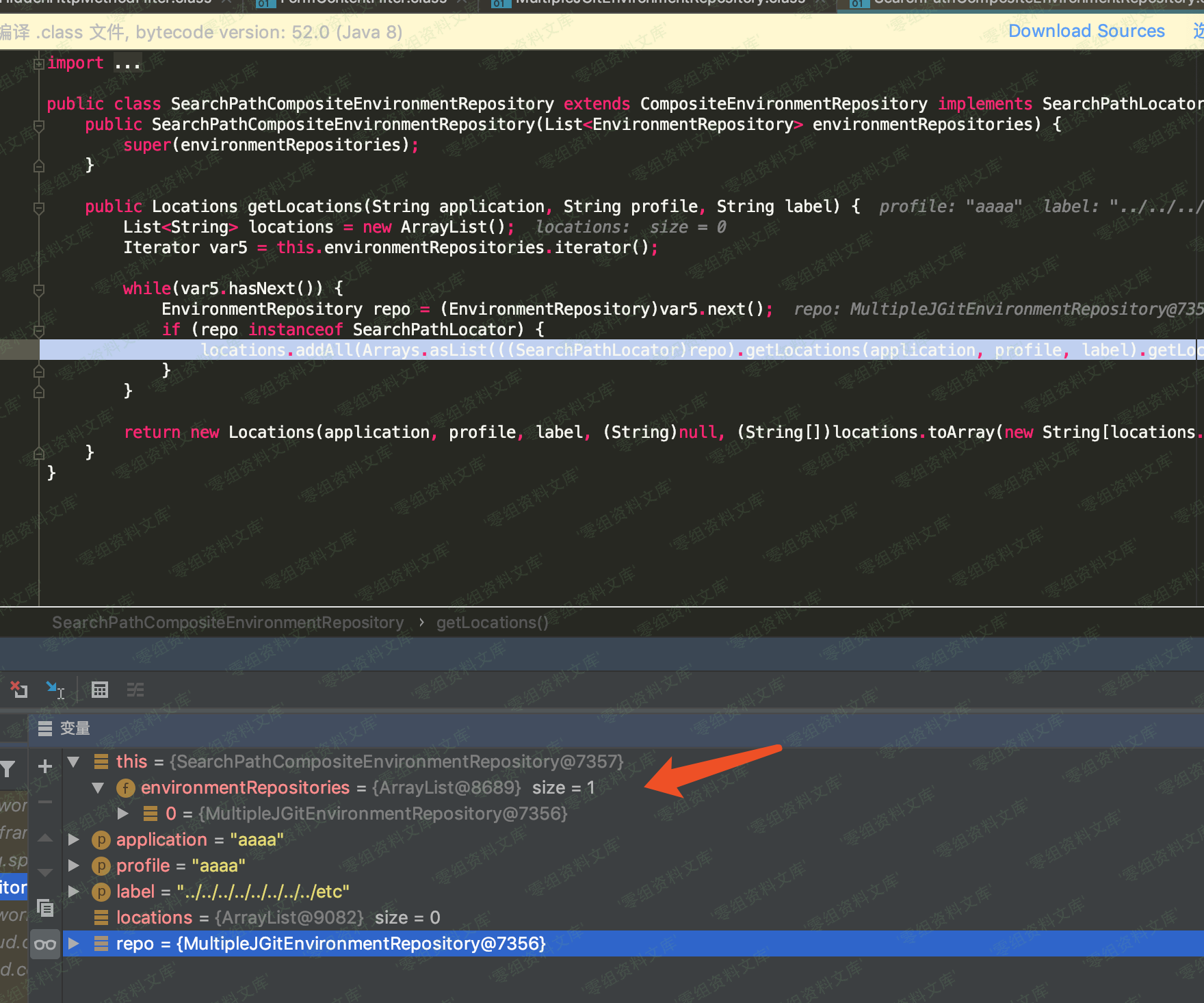The width and height of the screenshot is (1204, 1003).
Task: Click the Run to Cursor icon
Action: 55,690
